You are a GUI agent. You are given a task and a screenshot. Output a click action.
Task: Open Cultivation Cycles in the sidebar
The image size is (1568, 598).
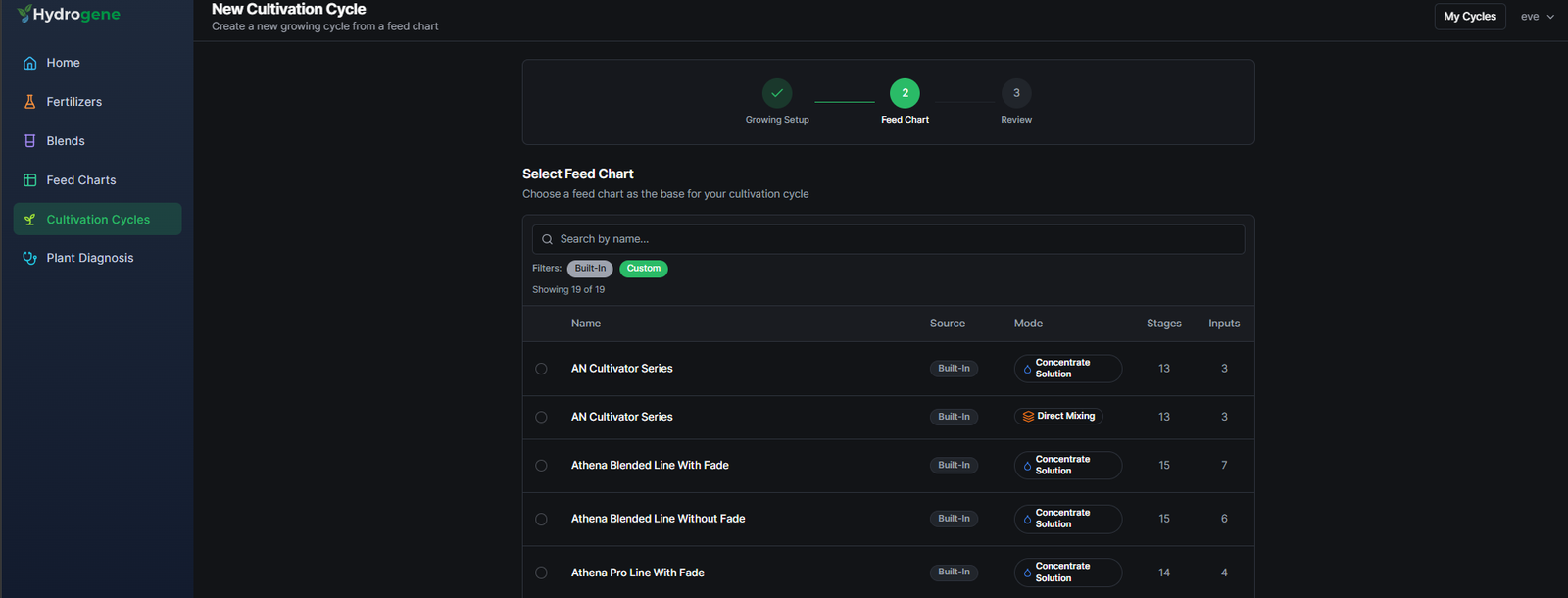click(x=97, y=220)
